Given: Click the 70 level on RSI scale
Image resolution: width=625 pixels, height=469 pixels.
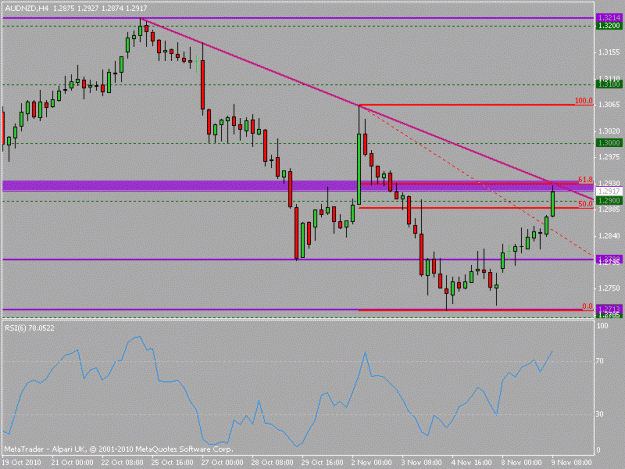Looking at the screenshot, I should pyautogui.click(x=600, y=361).
